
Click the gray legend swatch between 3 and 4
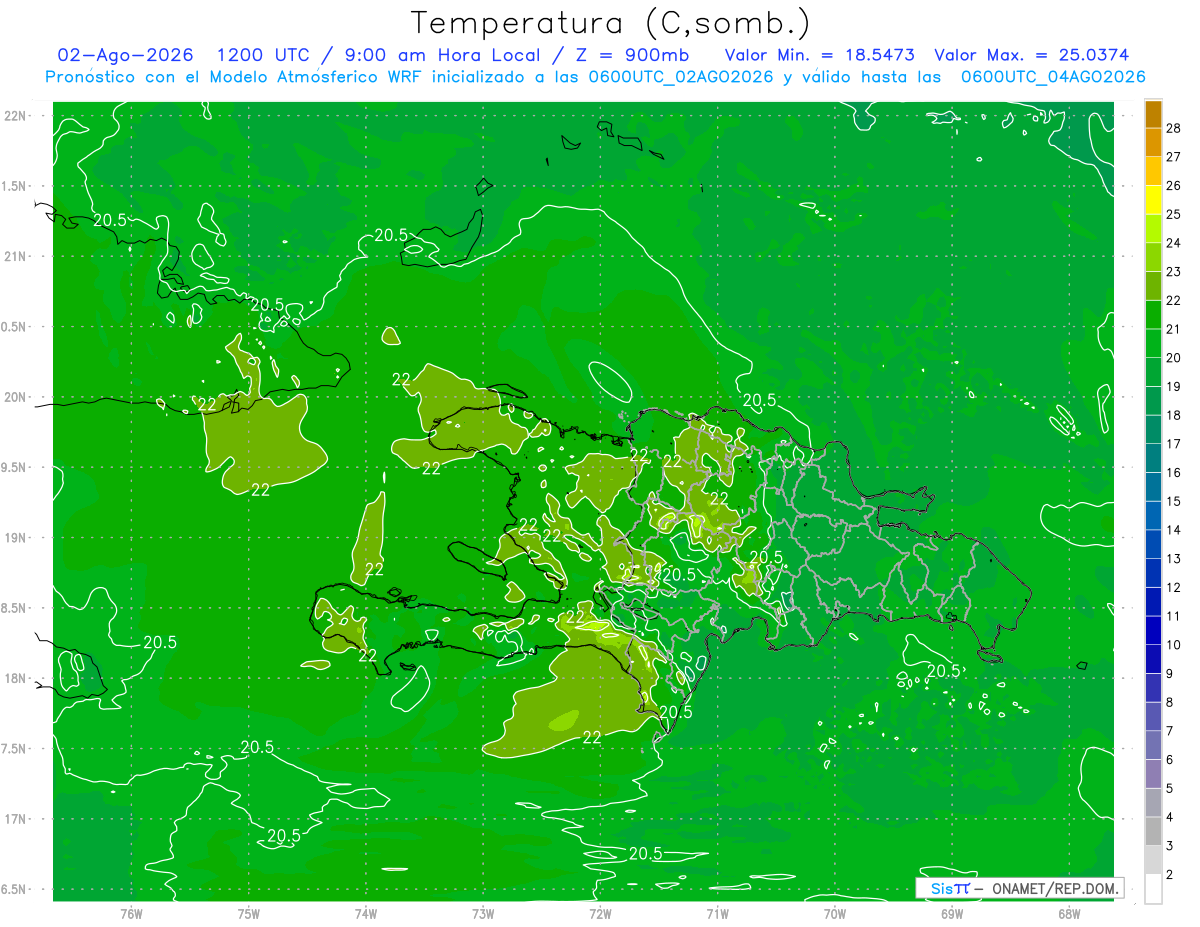pos(1154,831)
